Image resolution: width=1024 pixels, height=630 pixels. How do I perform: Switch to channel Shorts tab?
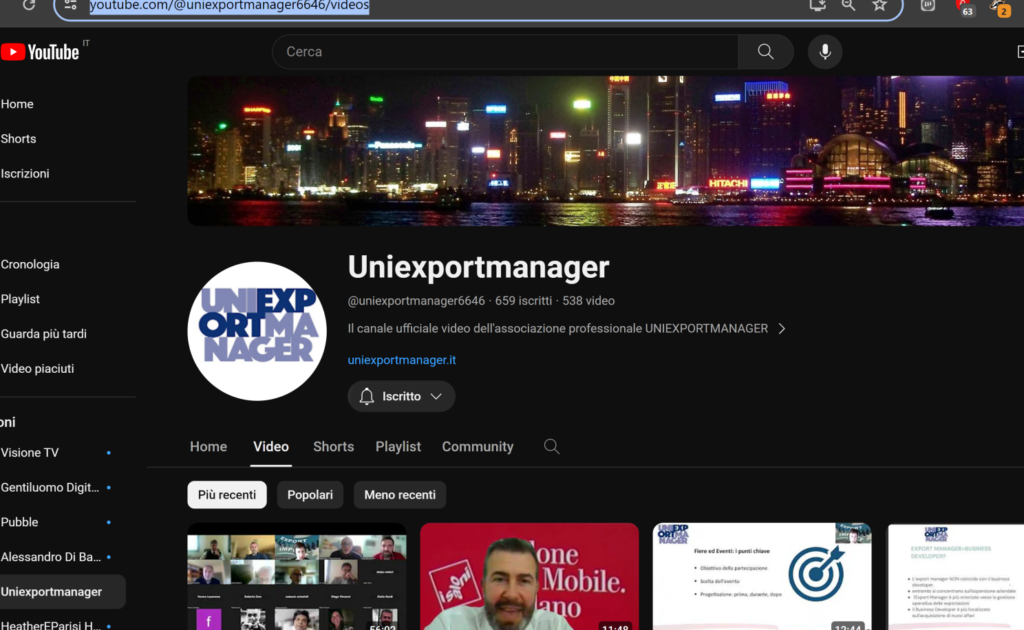[334, 447]
